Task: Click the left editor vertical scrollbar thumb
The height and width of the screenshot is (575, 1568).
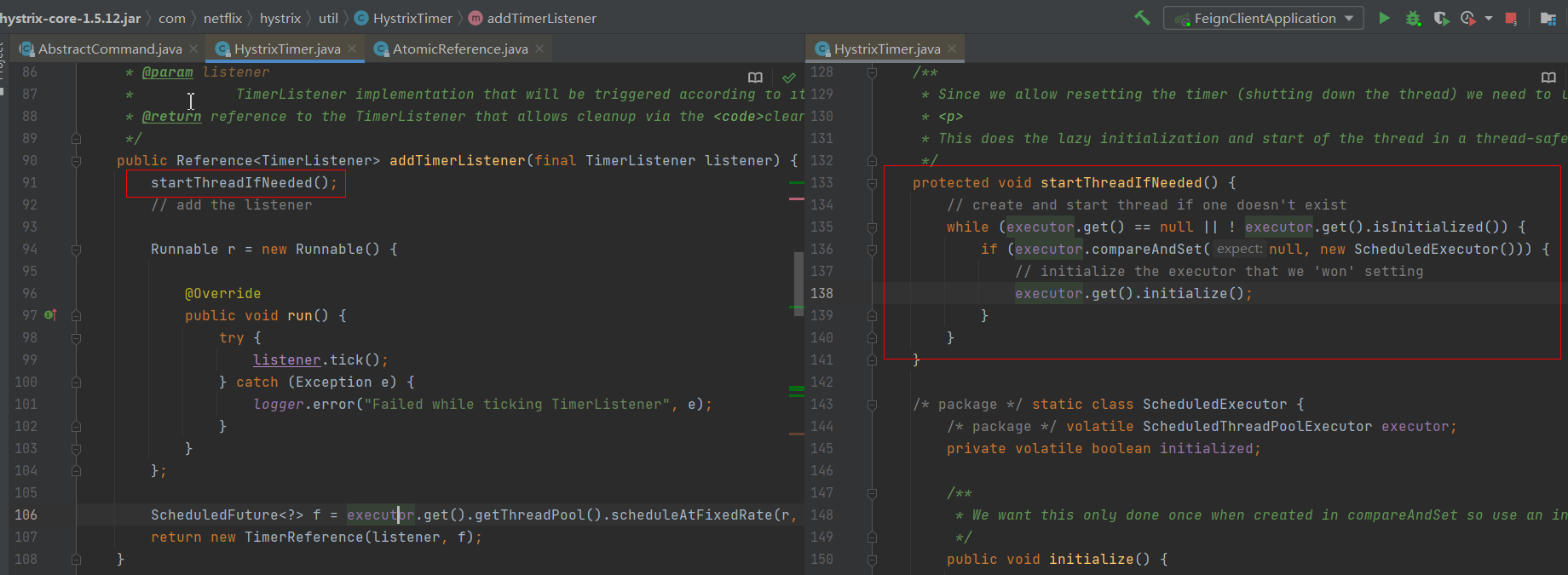Action: (798, 284)
